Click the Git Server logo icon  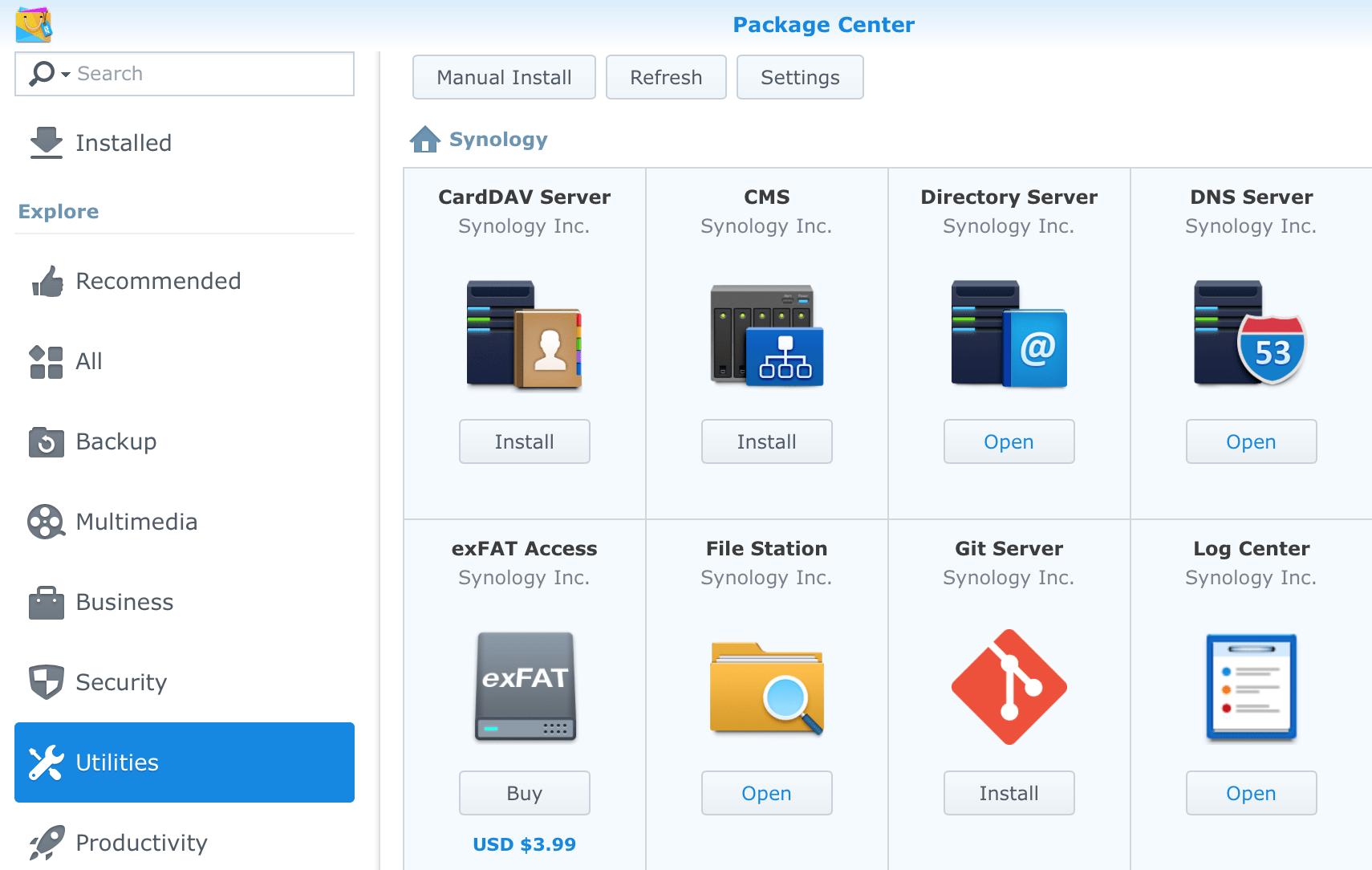1009,687
